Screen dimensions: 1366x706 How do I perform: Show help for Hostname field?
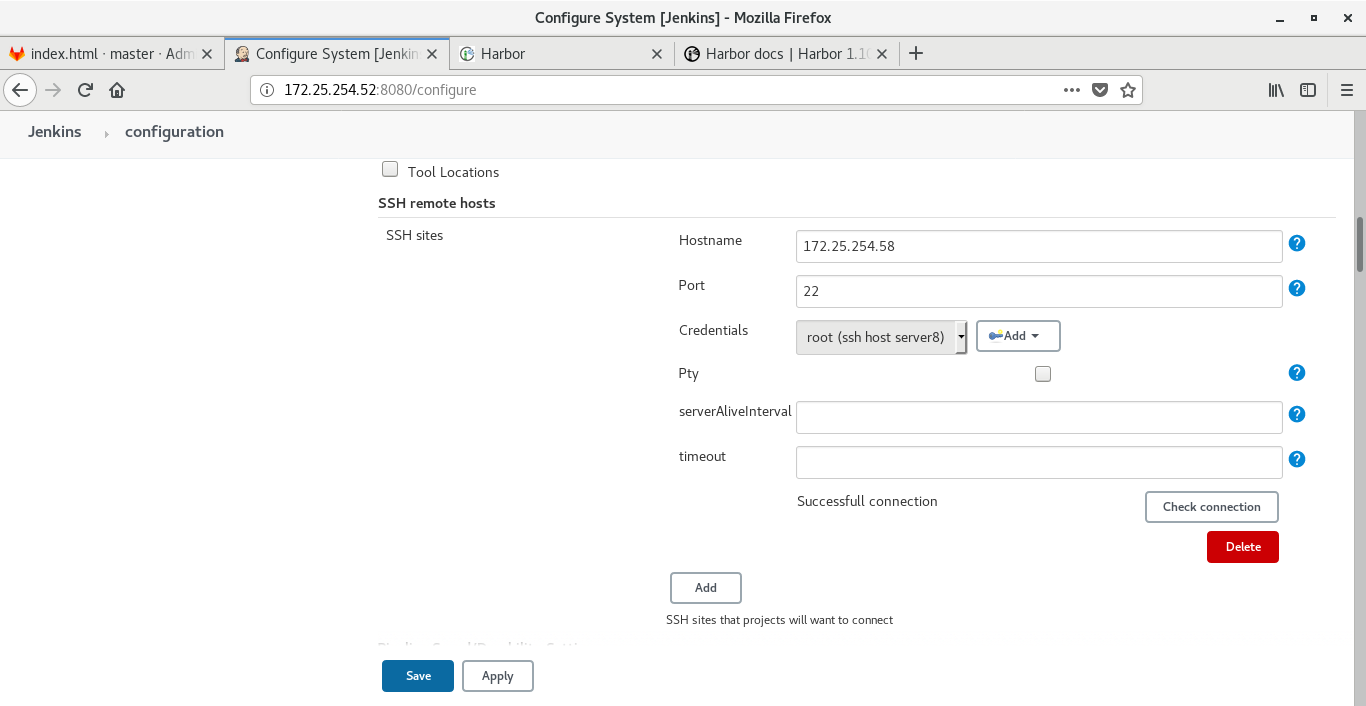click(1297, 243)
